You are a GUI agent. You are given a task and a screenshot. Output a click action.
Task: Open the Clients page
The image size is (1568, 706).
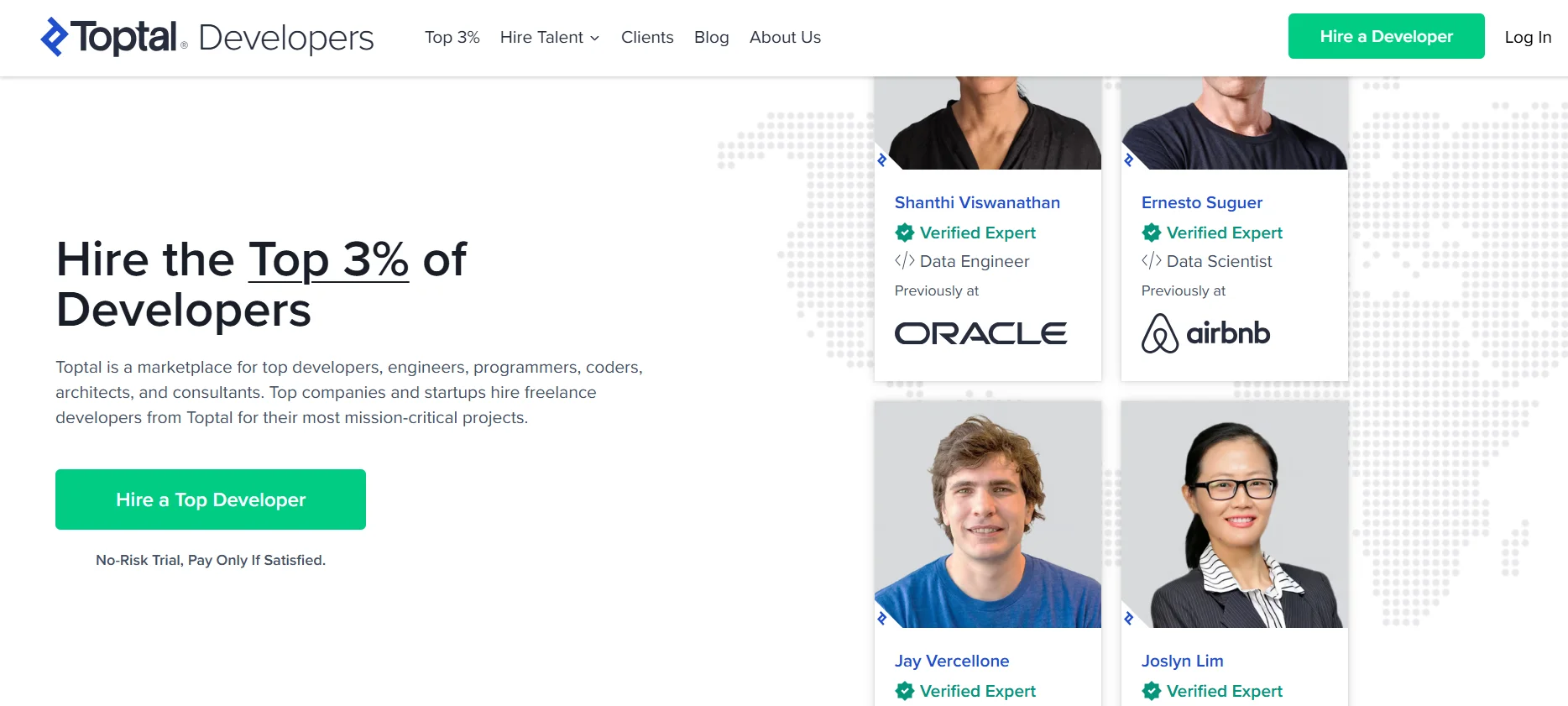click(647, 37)
